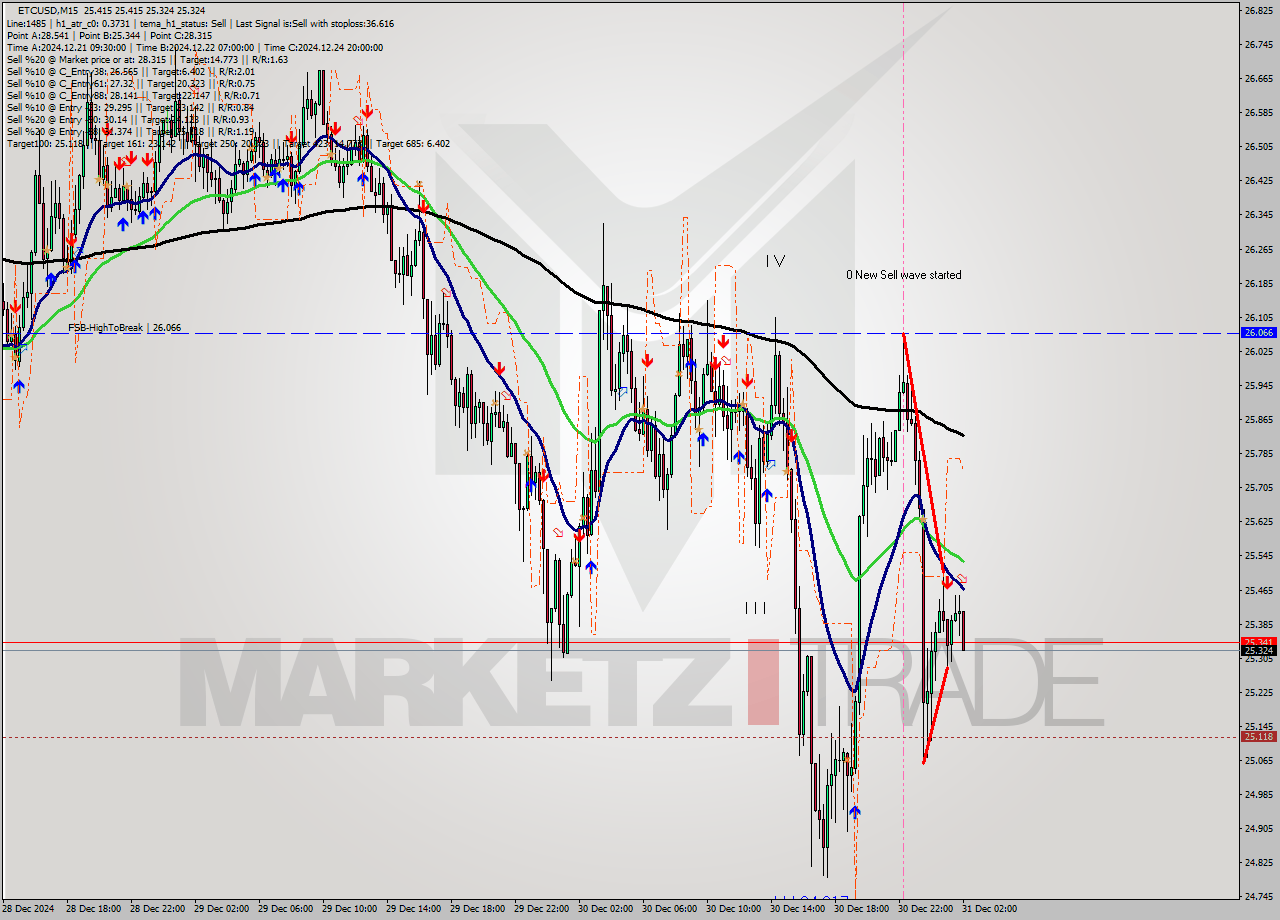Click the '30 Dec 02:00' time axis label
The image size is (1280, 920).
click(605, 909)
